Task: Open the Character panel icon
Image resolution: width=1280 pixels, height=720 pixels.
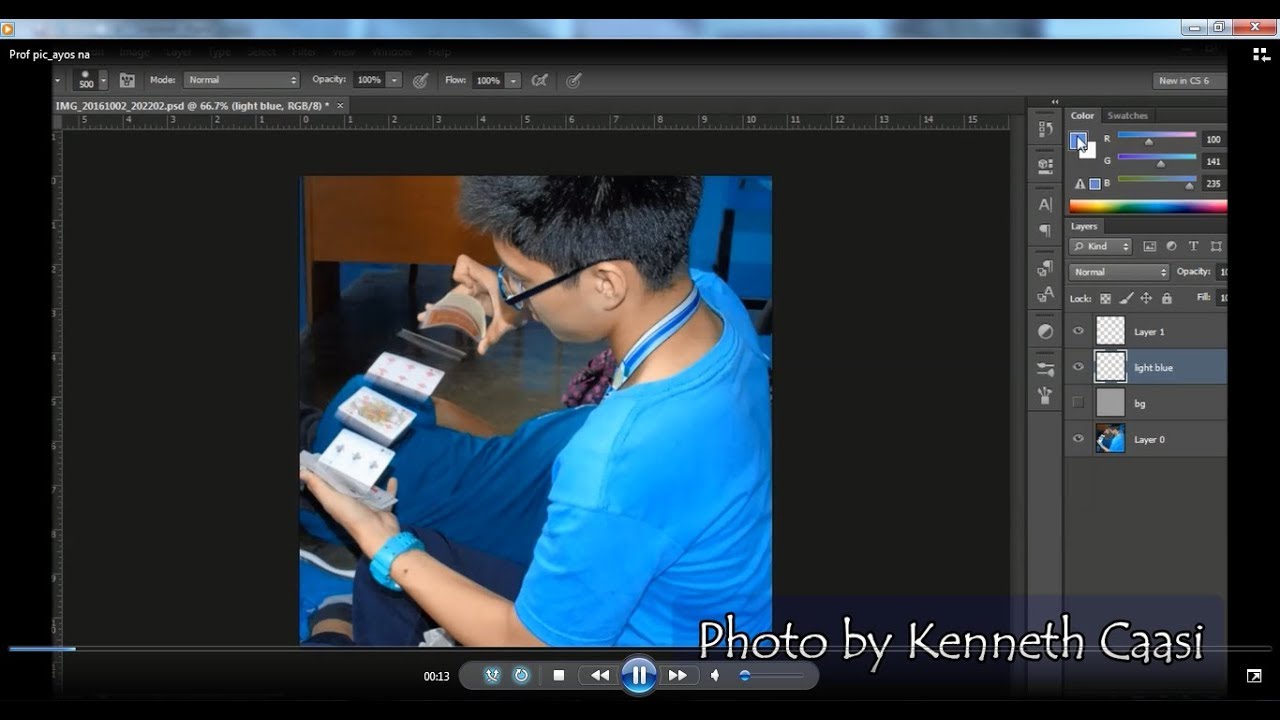Action: 1045,204
